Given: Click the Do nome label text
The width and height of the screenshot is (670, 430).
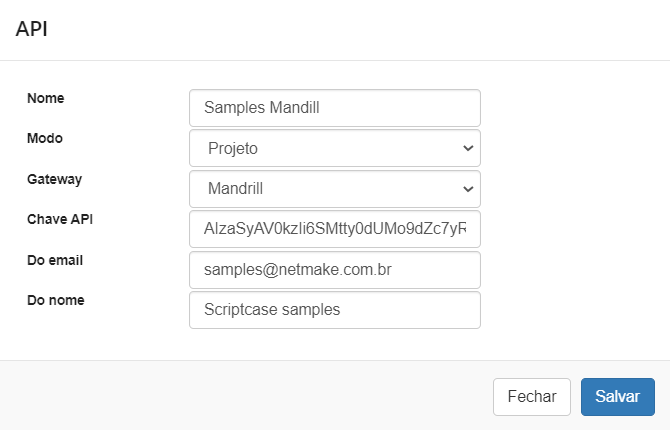Looking at the screenshot, I should point(55,300).
